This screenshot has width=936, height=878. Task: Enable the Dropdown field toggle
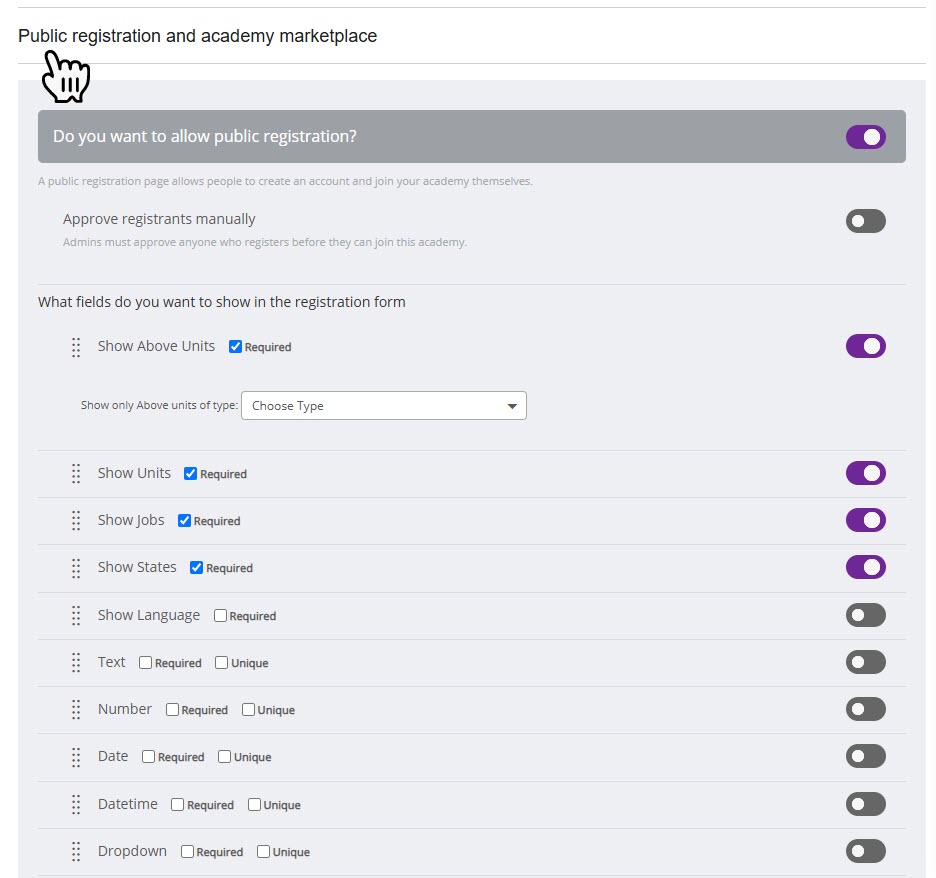tap(865, 851)
